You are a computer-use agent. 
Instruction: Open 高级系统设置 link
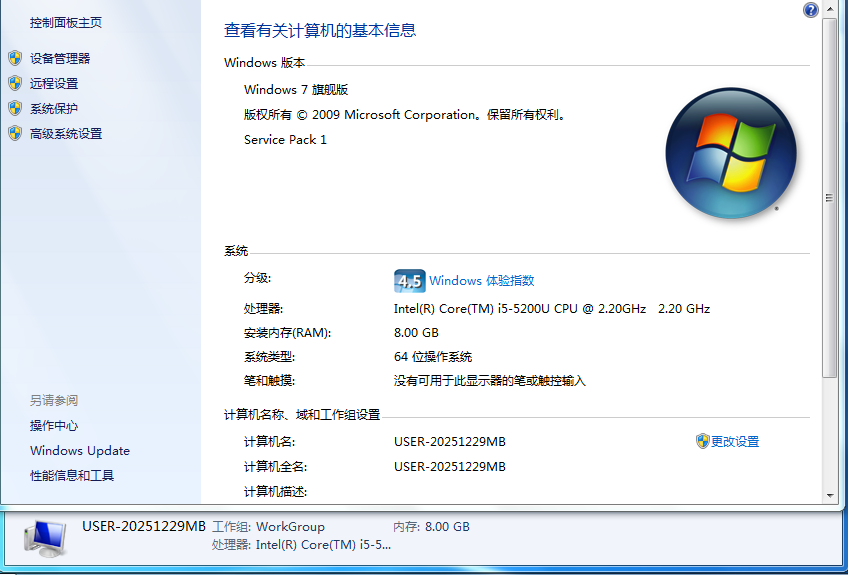pos(66,134)
